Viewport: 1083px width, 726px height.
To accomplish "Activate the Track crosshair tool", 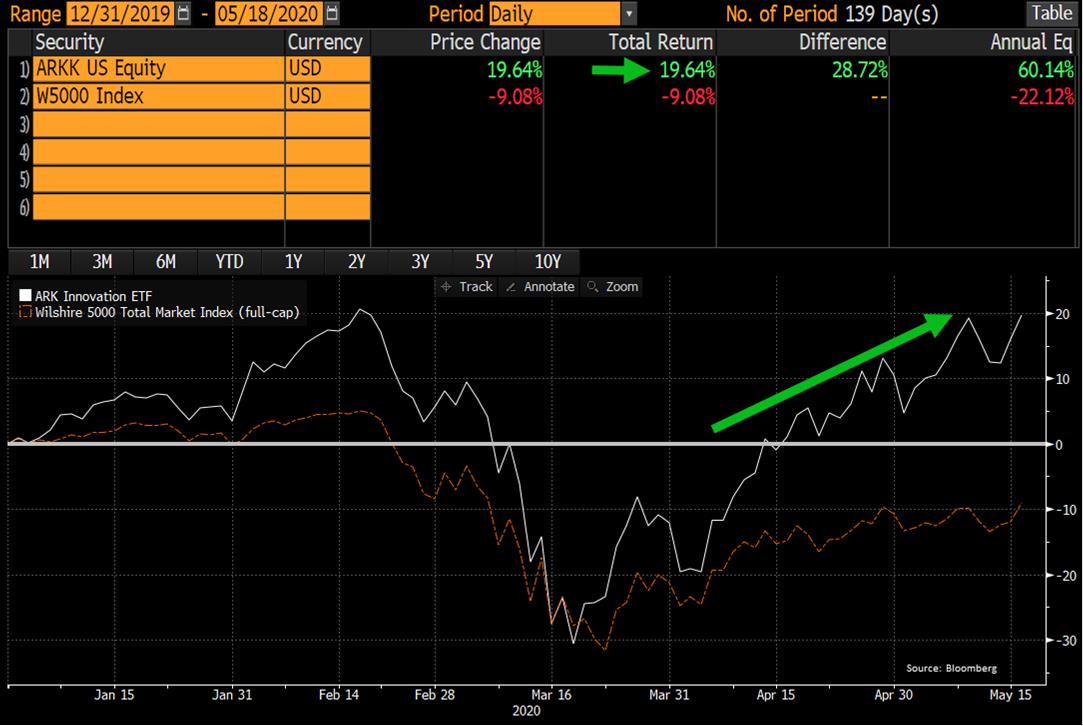I will coord(467,287).
